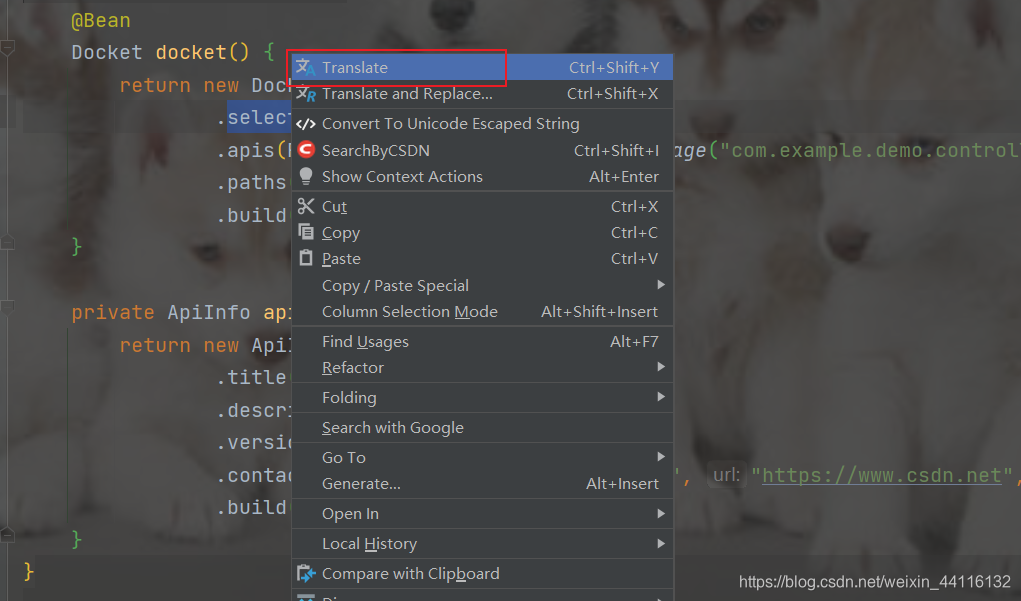Open Copy / Paste Special menu entry
Screen dimensions: 1021x601
coord(482,285)
